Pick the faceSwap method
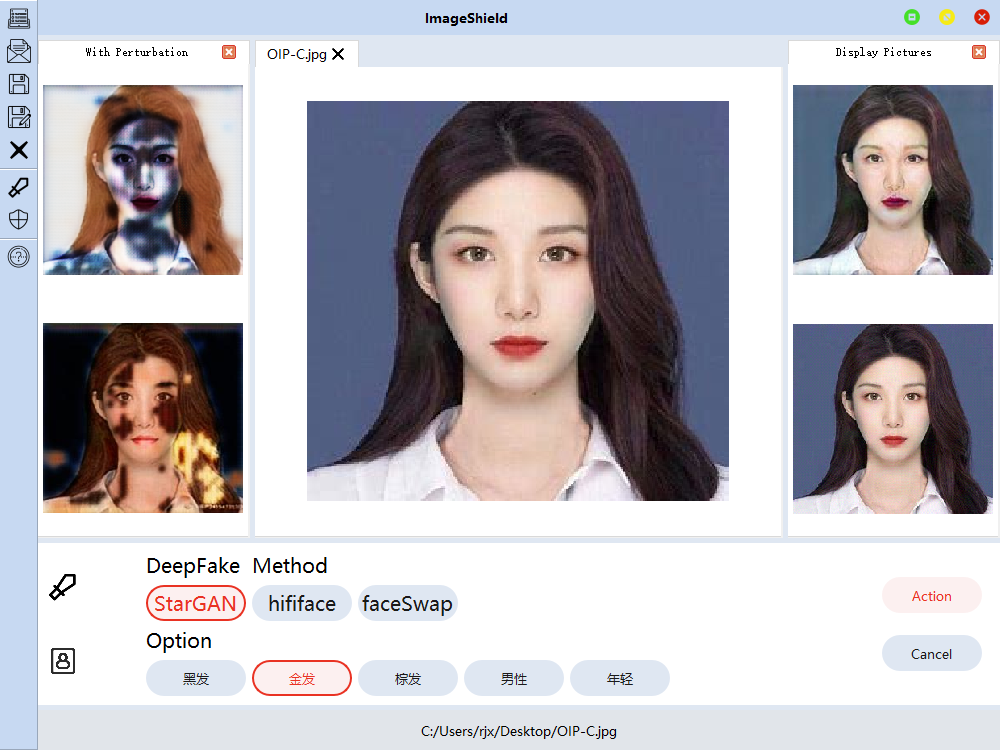1000x750 pixels. [x=407, y=604]
